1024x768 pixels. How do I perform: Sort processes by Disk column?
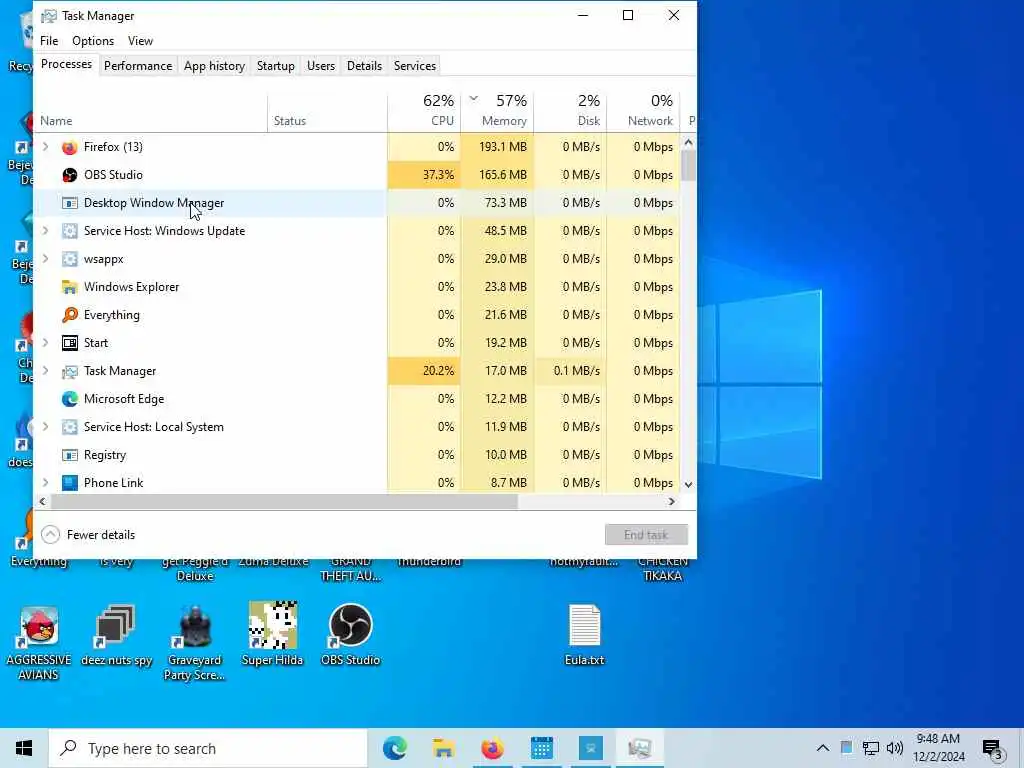571,111
